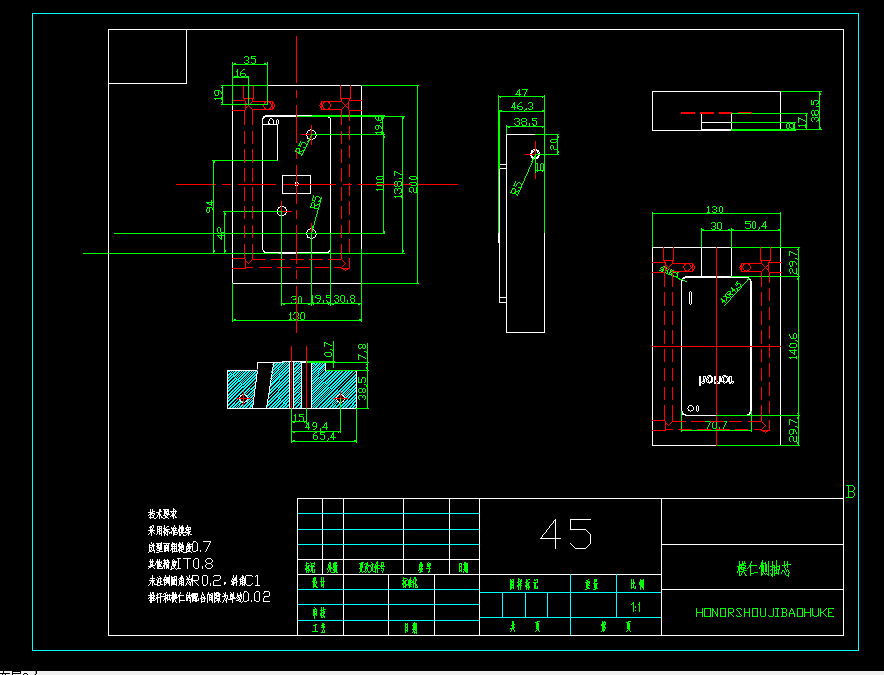Select the "65.4" dimension text

[324, 436]
